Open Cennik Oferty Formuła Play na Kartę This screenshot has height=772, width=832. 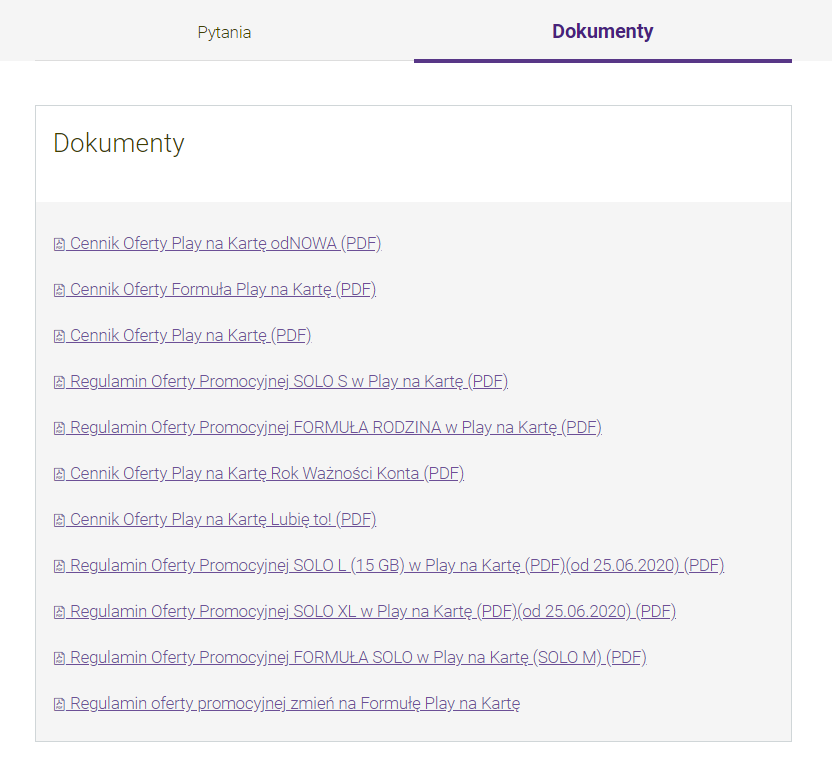pyautogui.click(x=222, y=289)
